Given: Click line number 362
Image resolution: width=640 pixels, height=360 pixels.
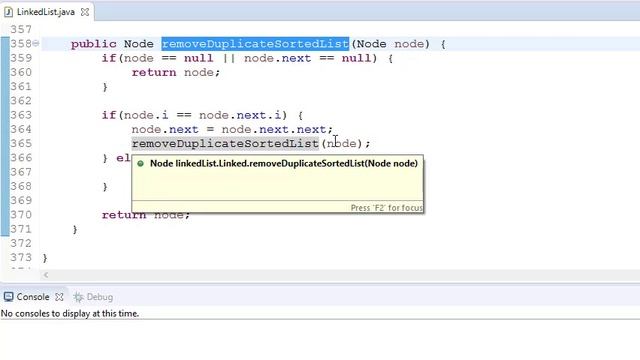Looking at the screenshot, I should click(x=21, y=101).
